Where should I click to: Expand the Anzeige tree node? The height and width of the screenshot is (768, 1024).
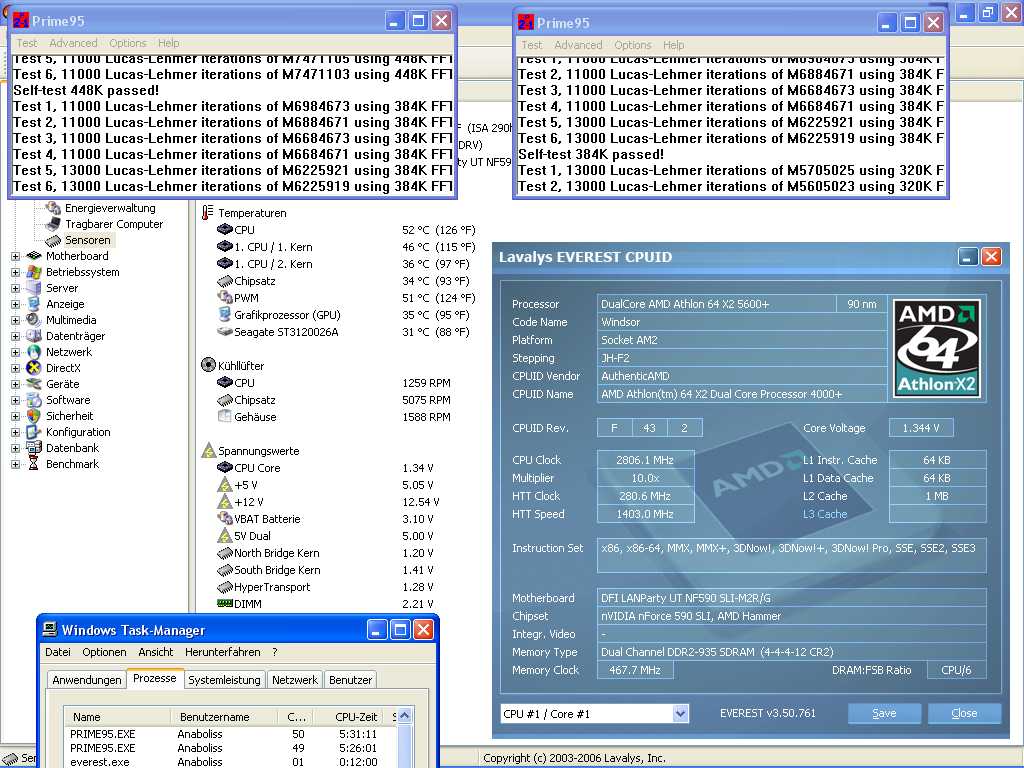pos(16,304)
